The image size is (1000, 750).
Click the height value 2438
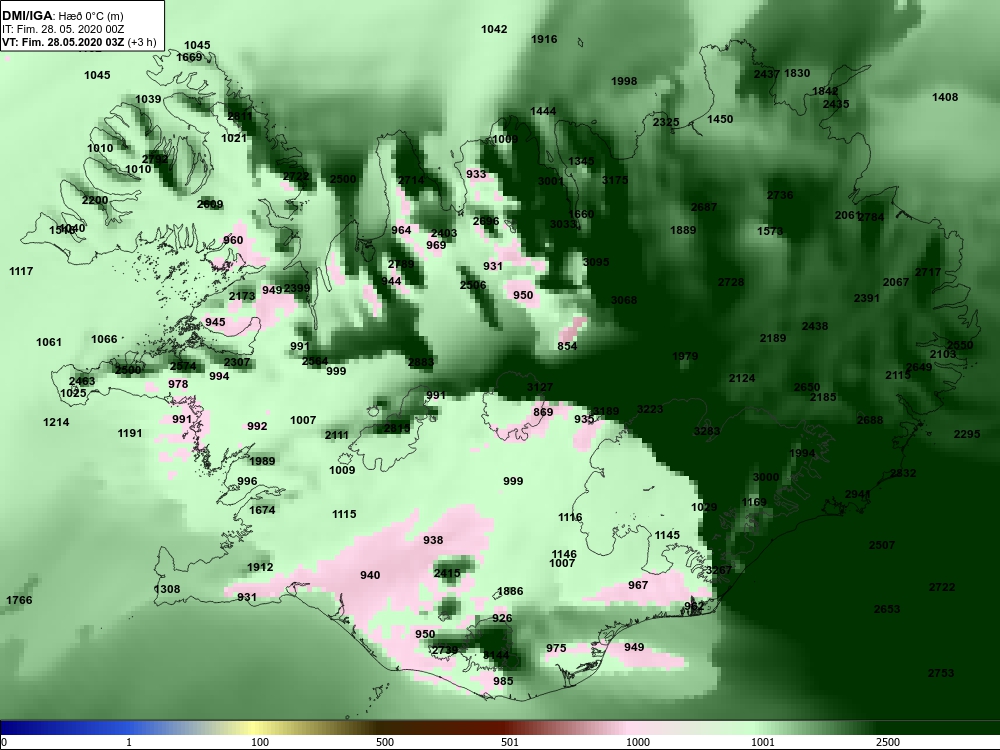point(815,327)
